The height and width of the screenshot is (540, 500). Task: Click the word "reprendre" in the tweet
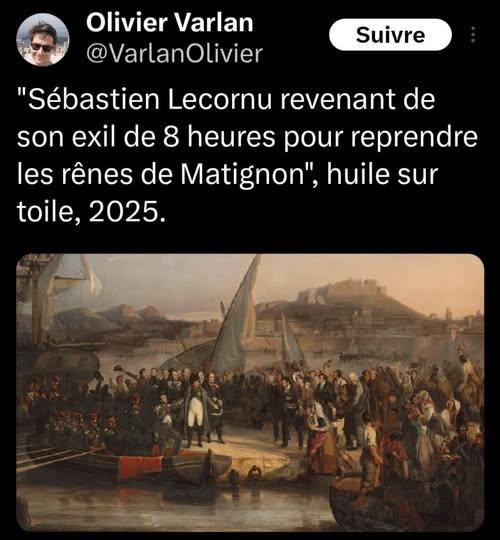click(x=414, y=138)
